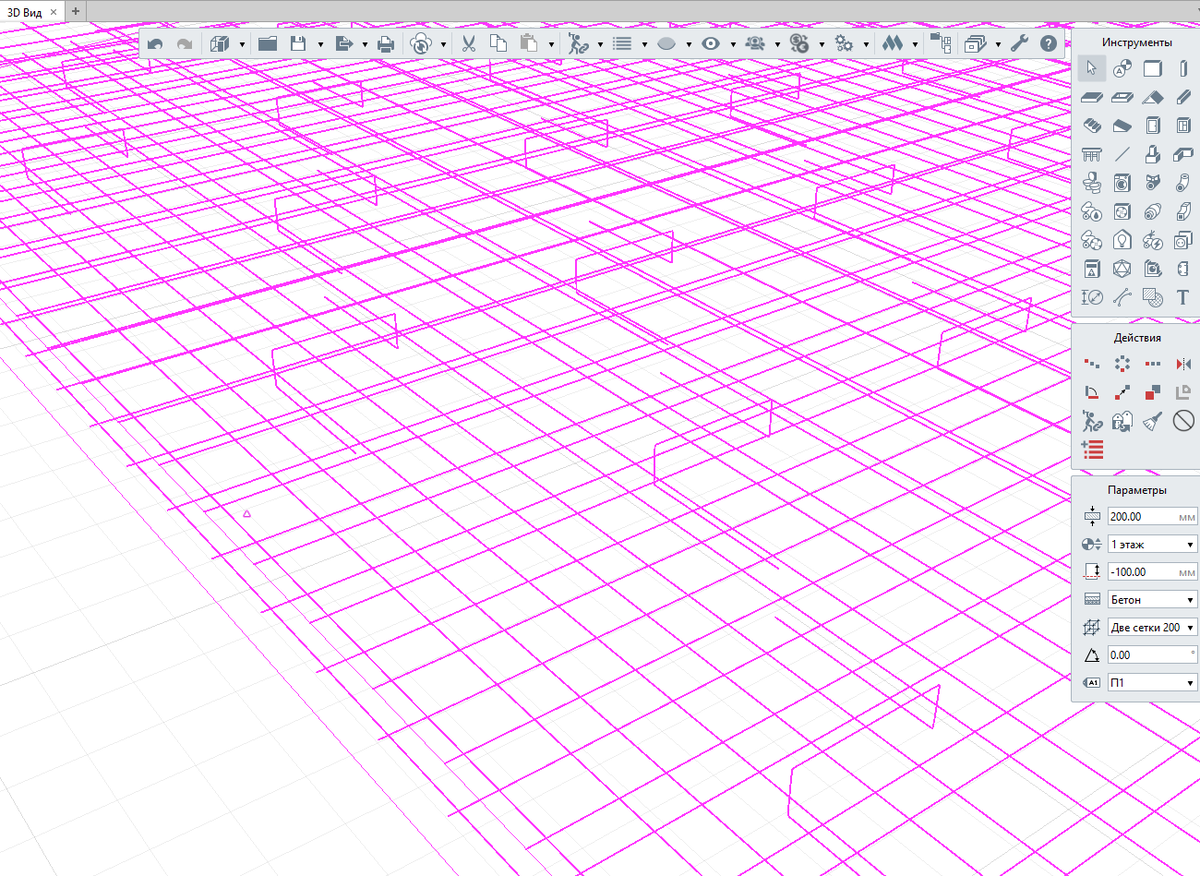
Task: Pick the Dimension tool
Action: [1091, 297]
